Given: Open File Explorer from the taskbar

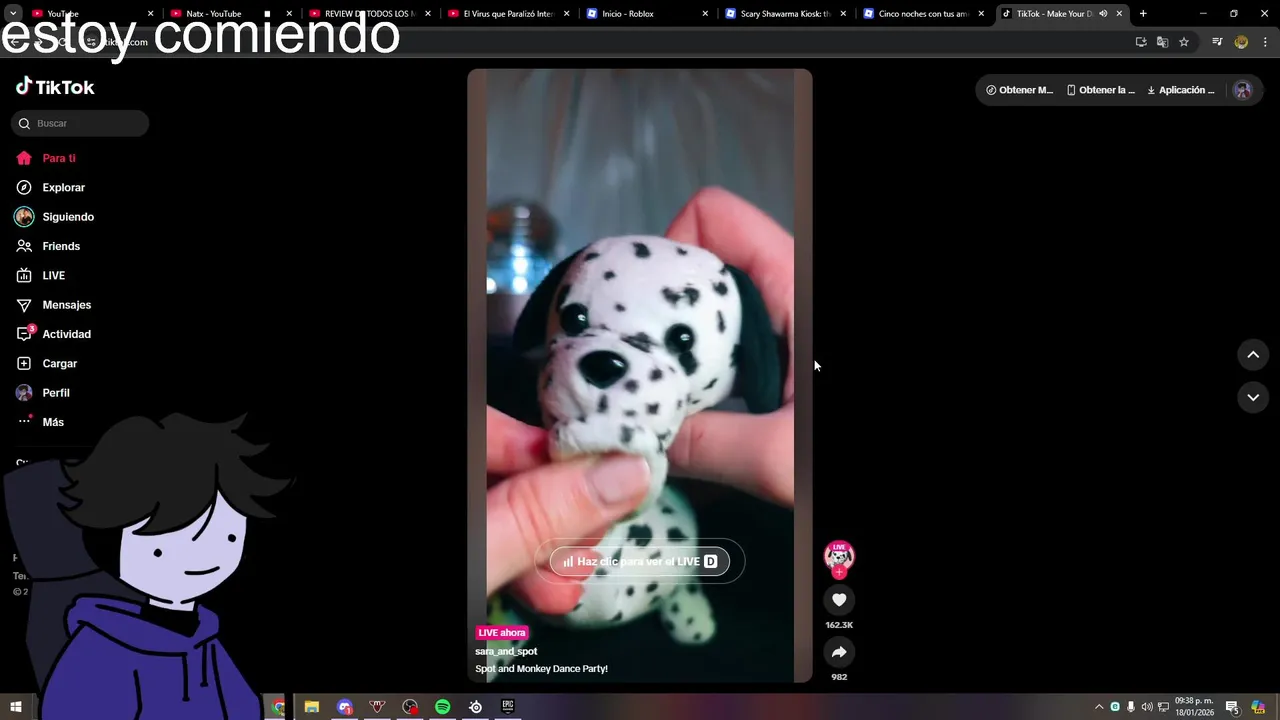Looking at the screenshot, I should click(x=311, y=707).
